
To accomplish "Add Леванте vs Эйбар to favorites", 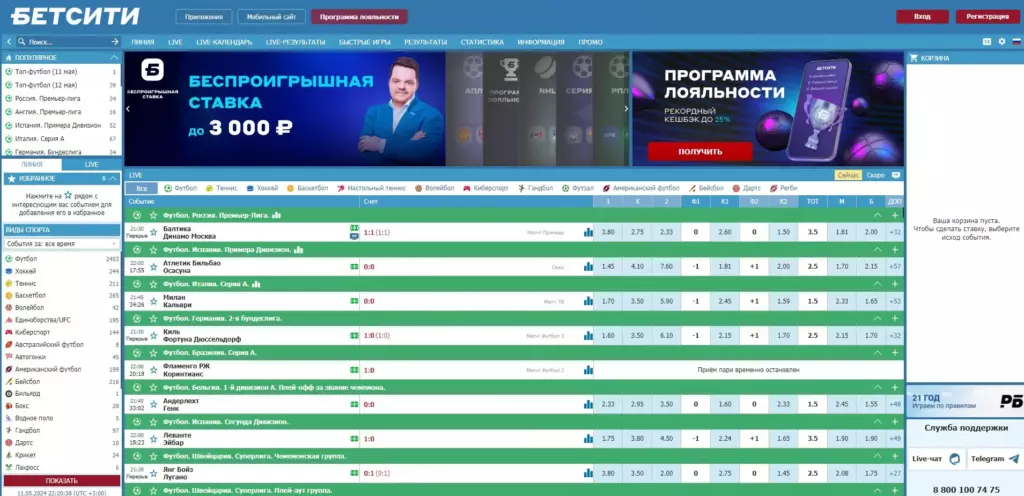I will (x=153, y=439).
